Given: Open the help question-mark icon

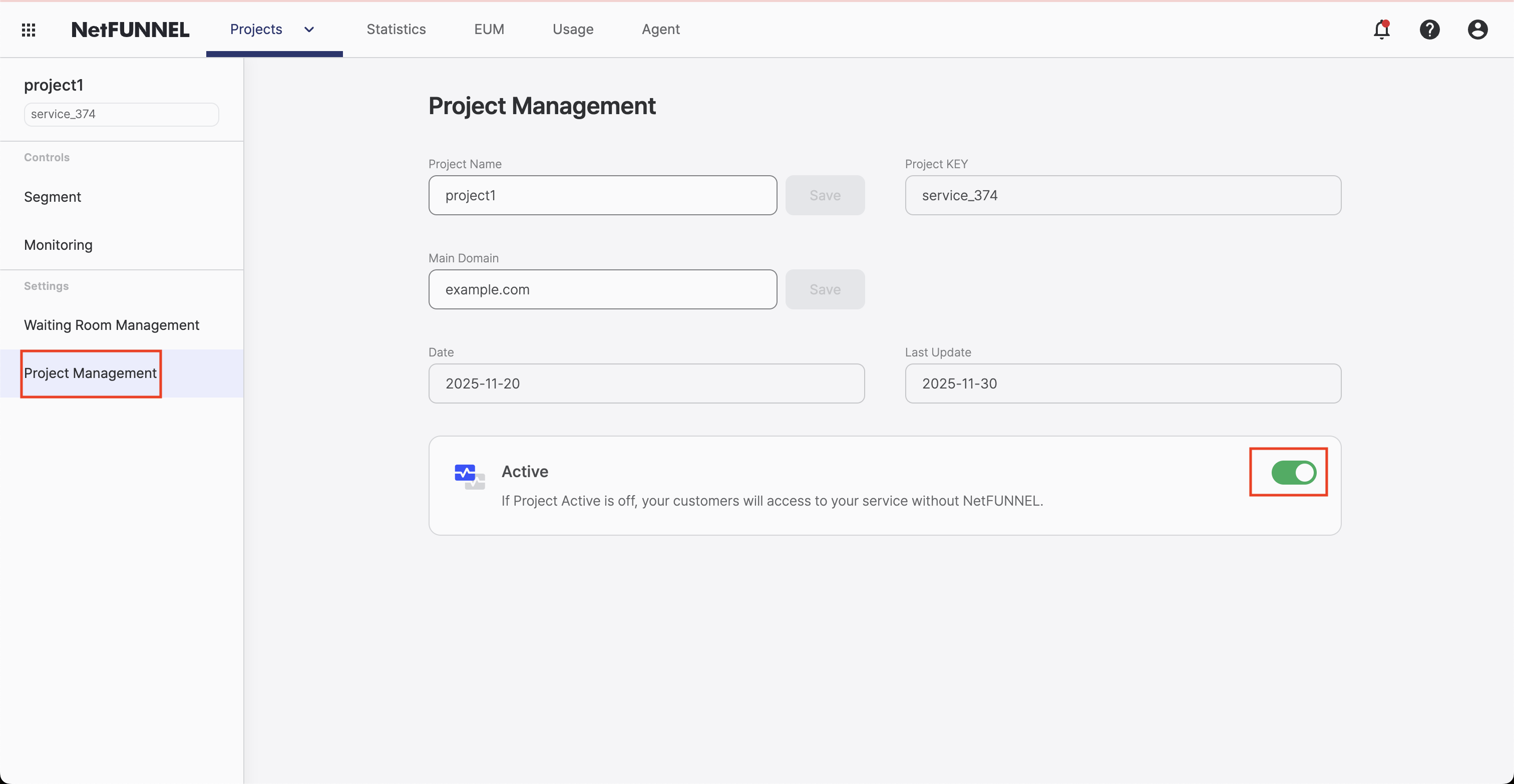Looking at the screenshot, I should coord(1430,30).
